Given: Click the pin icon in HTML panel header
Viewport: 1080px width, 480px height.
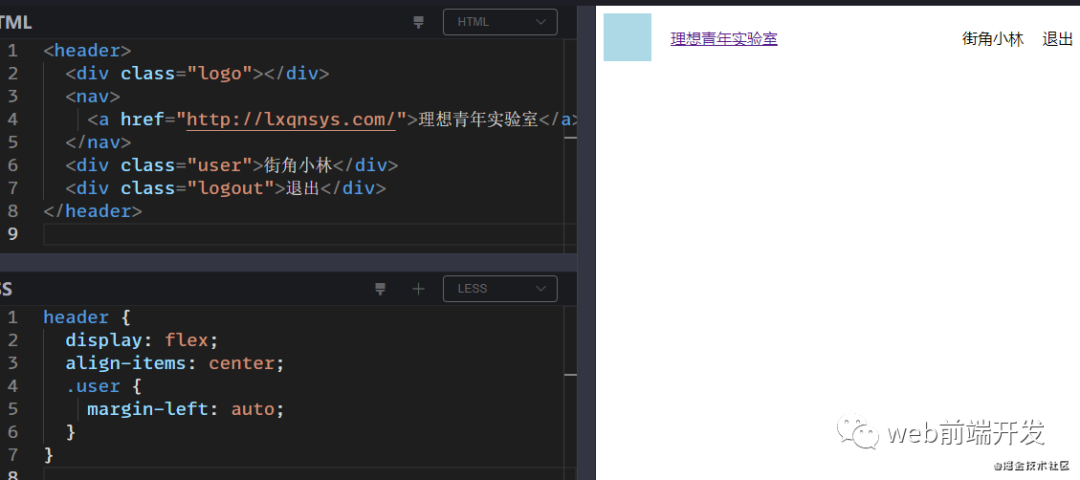Looking at the screenshot, I should [x=418, y=22].
